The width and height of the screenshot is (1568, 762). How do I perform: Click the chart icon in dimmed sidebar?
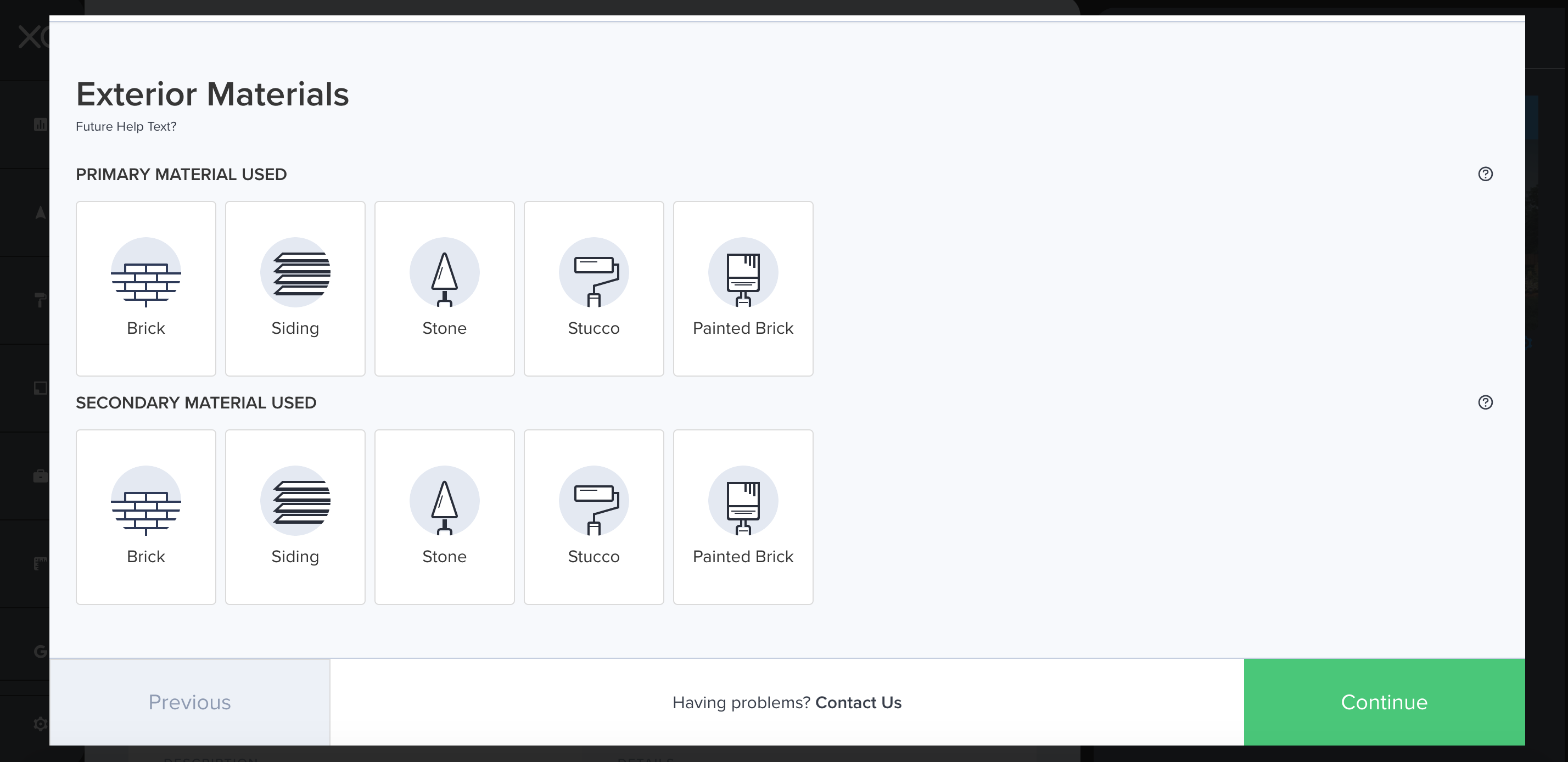point(40,125)
